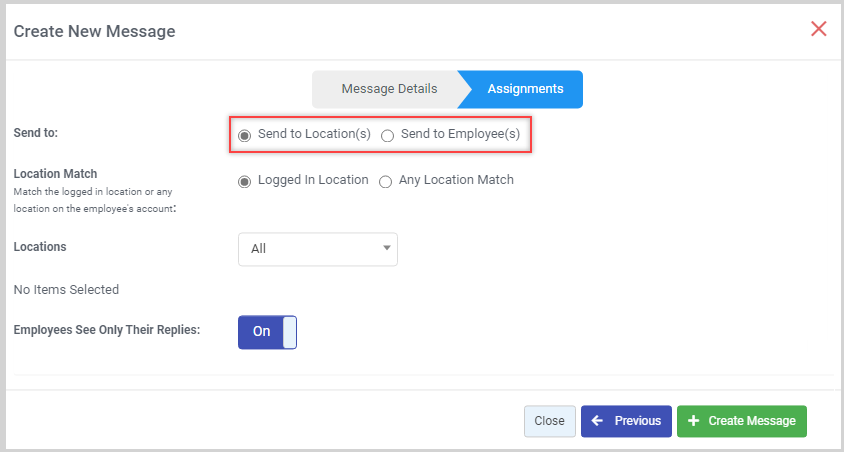
Task: Open the Locations dropdown showing All
Action: pos(317,249)
